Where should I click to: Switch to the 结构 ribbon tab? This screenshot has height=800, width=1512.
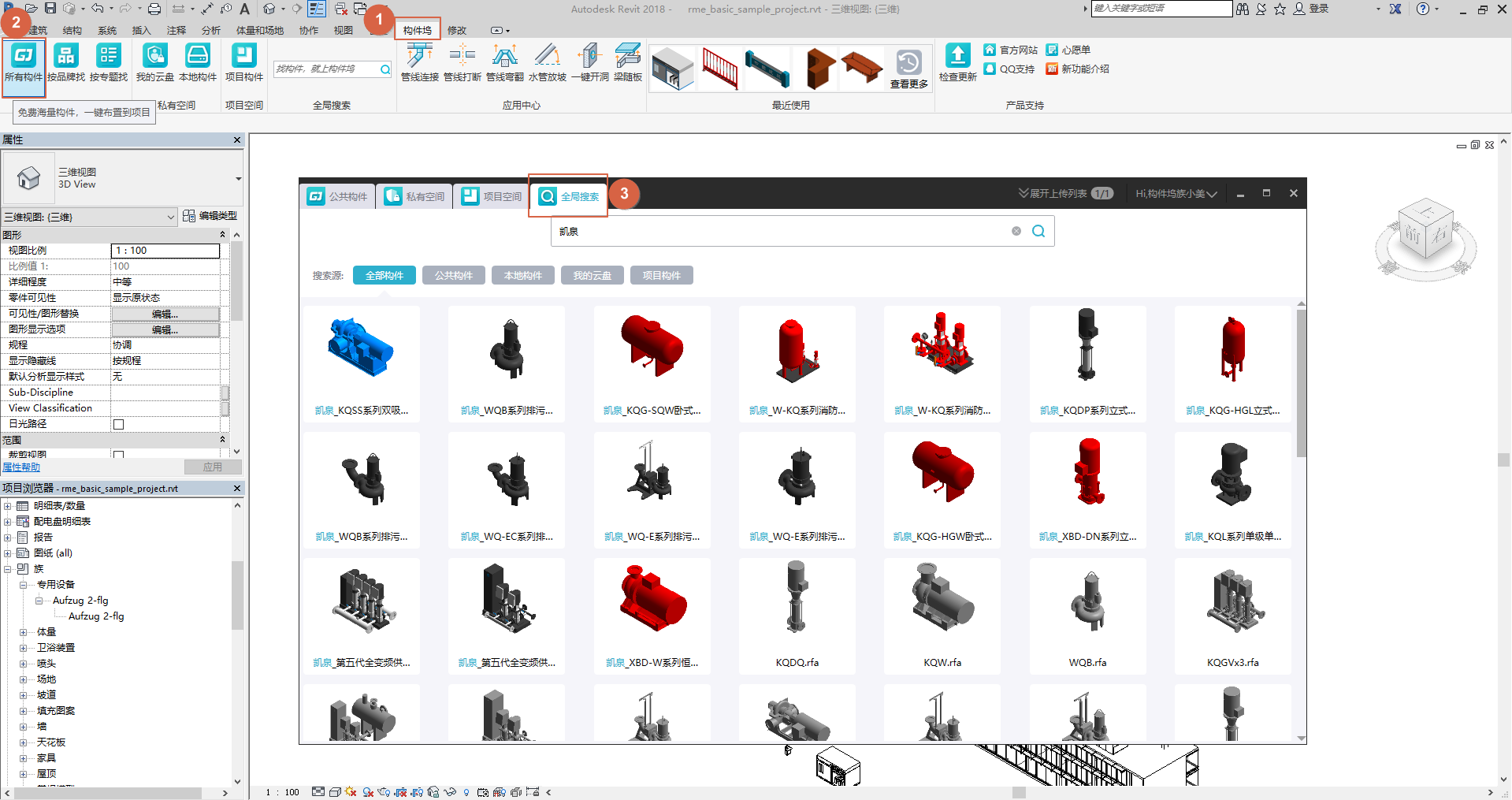[x=72, y=30]
